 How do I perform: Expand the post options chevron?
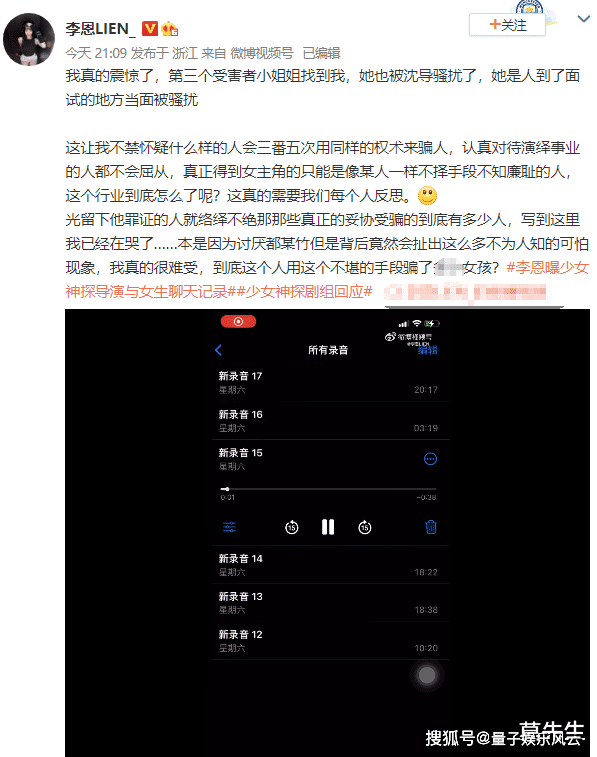coord(583,19)
